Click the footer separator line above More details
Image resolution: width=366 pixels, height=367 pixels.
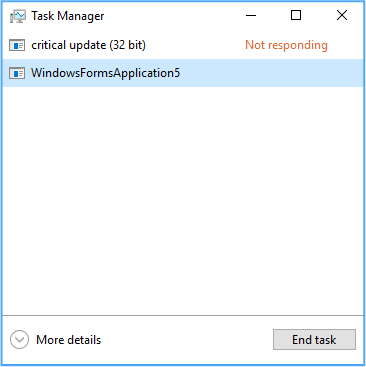click(x=183, y=315)
